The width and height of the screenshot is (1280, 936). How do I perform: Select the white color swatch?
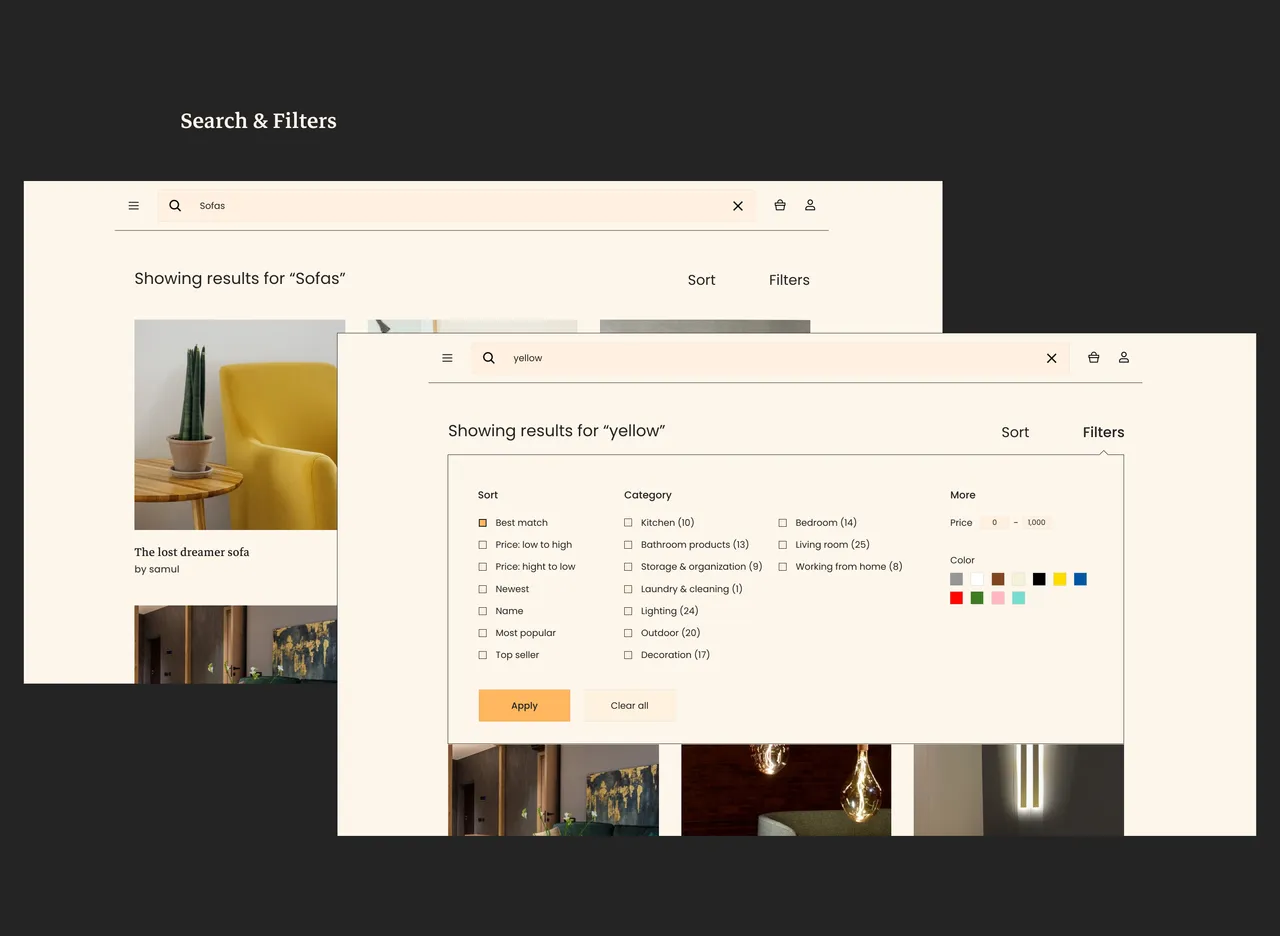(977, 579)
